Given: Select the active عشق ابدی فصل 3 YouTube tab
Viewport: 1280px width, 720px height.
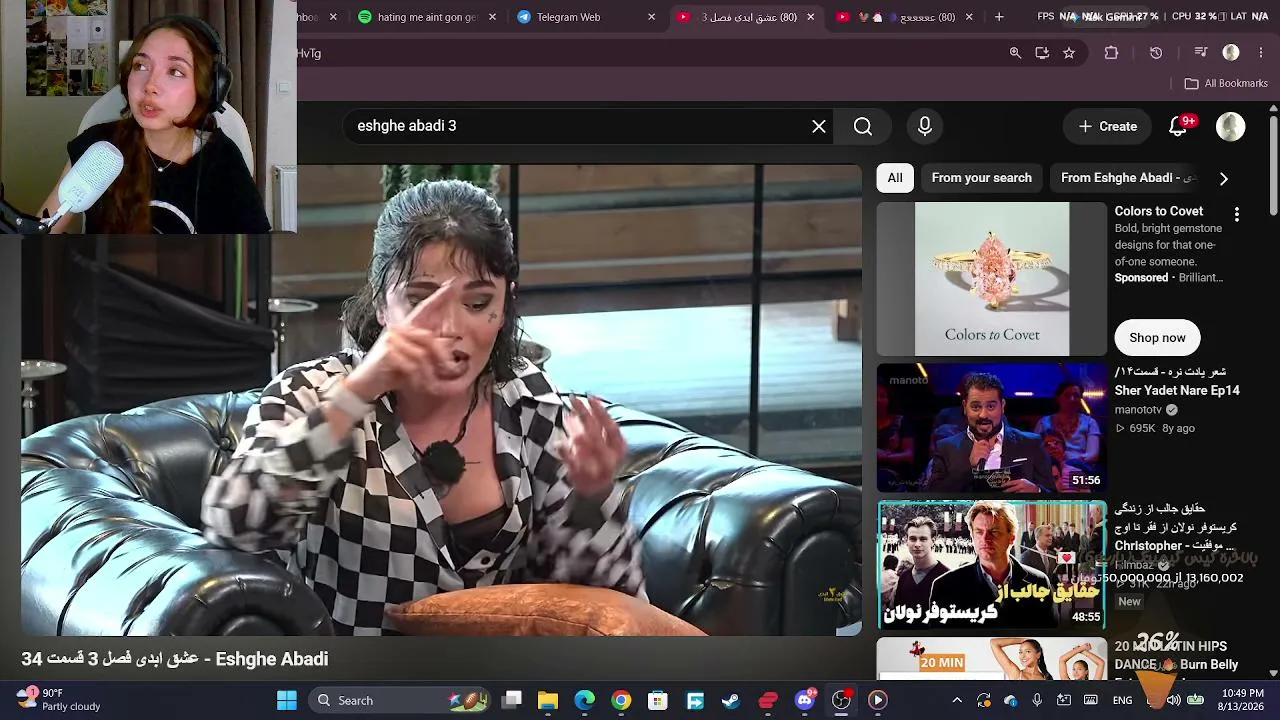Looking at the screenshot, I should point(745,17).
